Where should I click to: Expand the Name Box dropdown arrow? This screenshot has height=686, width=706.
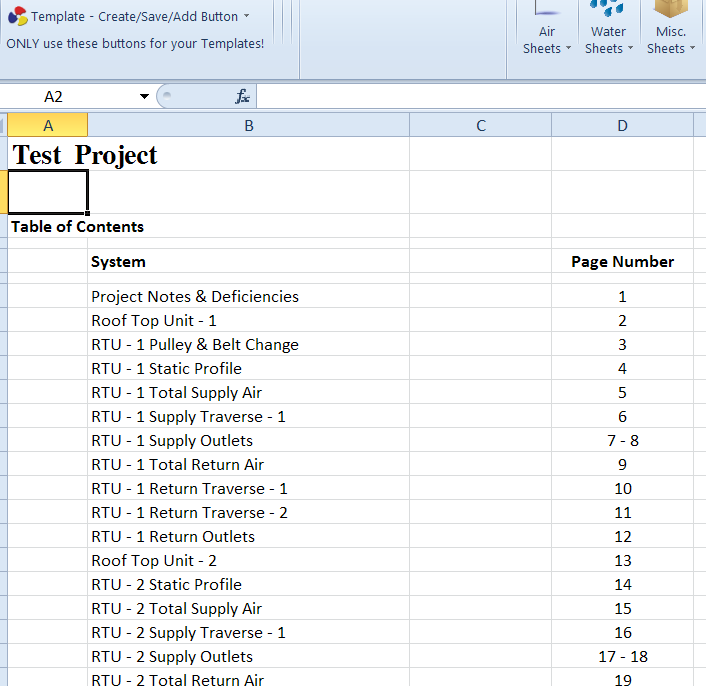(x=144, y=97)
